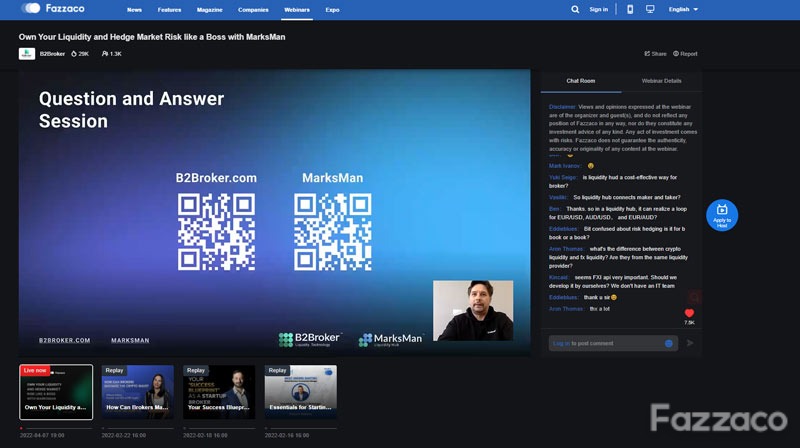Viewport: 800px width, 448px height.
Task: Click the 1.3K viewers icon
Action: [105, 54]
